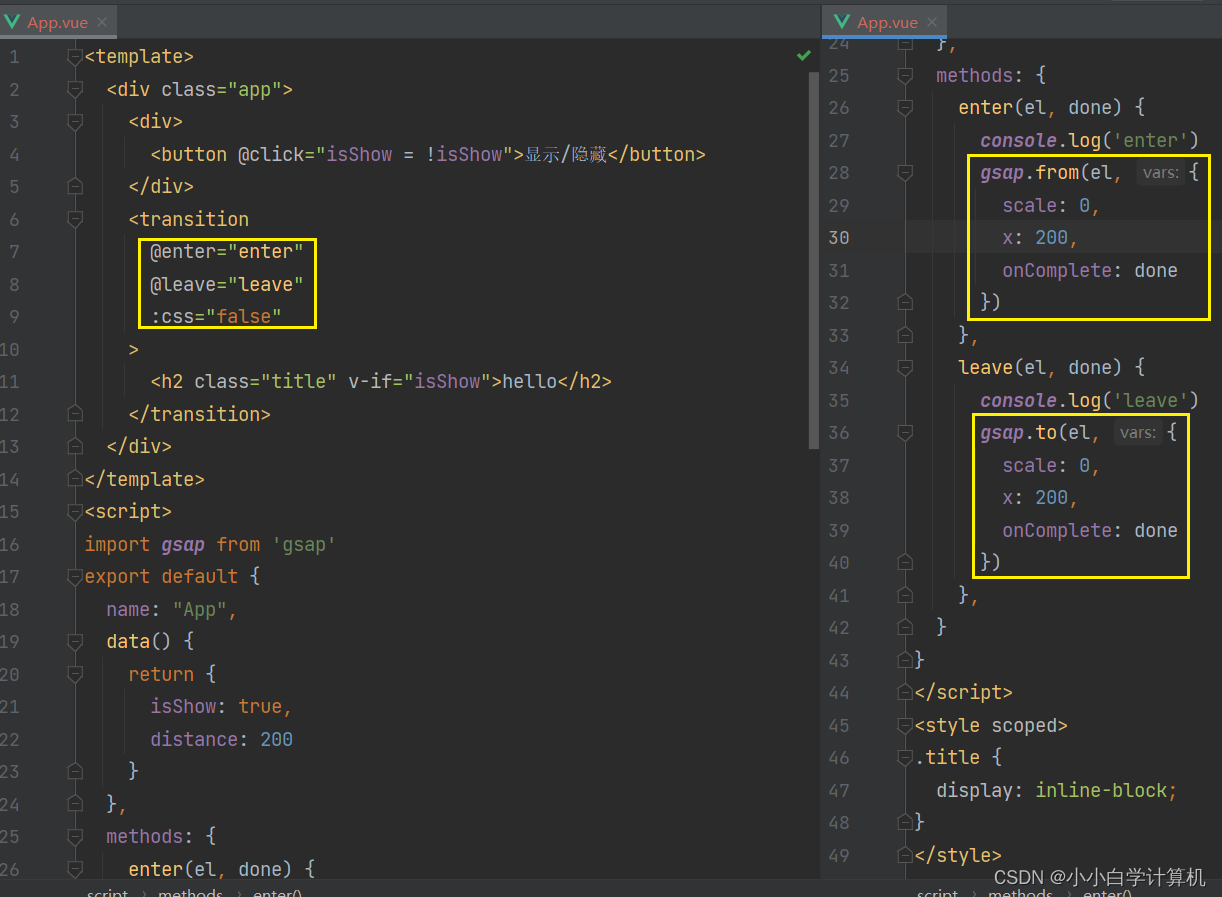Viewport: 1222px width, 897px height.
Task: Collapse enter method fold at line 26 right pane
Action: point(905,107)
